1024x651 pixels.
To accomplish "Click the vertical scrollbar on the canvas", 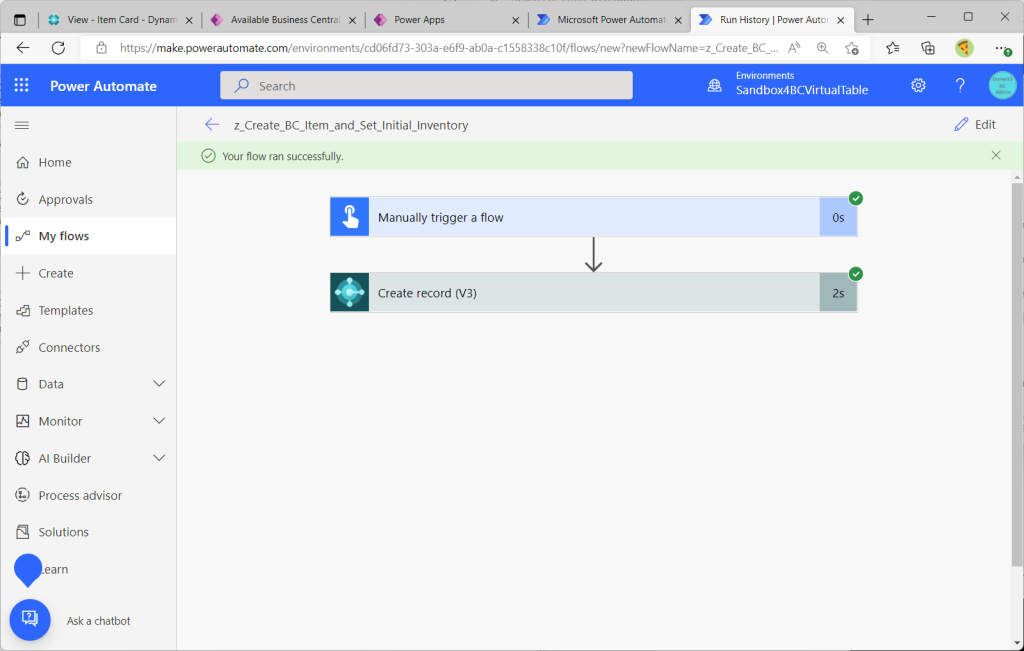I will click(x=1017, y=374).
